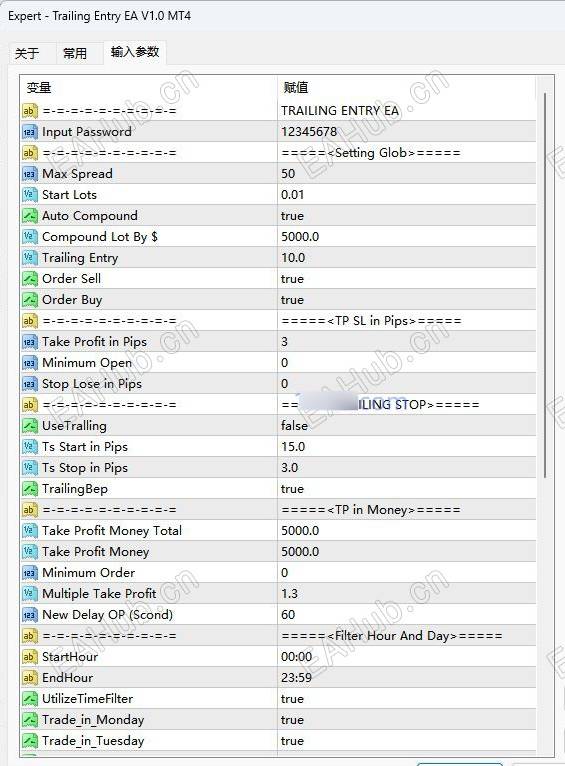Select the Trade_in_Monday true value
This screenshot has width=565, height=766.
[x=292, y=720]
